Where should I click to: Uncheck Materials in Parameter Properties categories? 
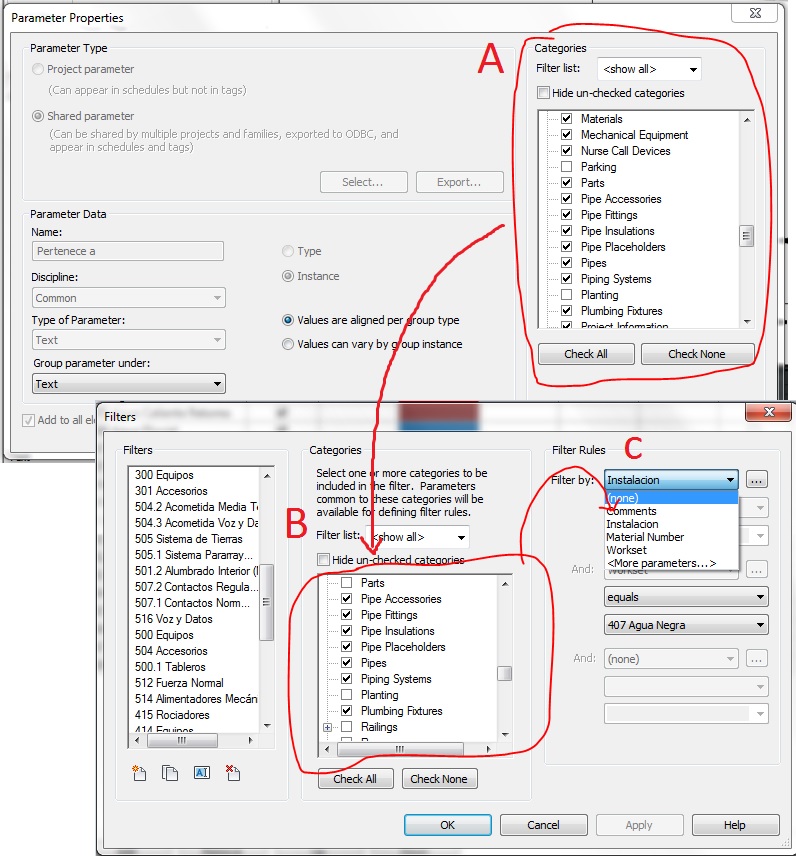(x=567, y=118)
